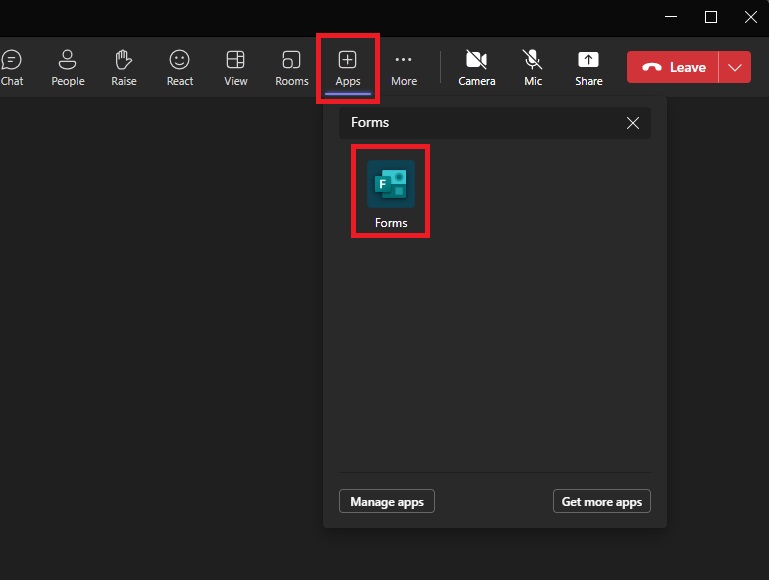Open the React emoji options
The image size is (769, 580).
pyautogui.click(x=179, y=68)
